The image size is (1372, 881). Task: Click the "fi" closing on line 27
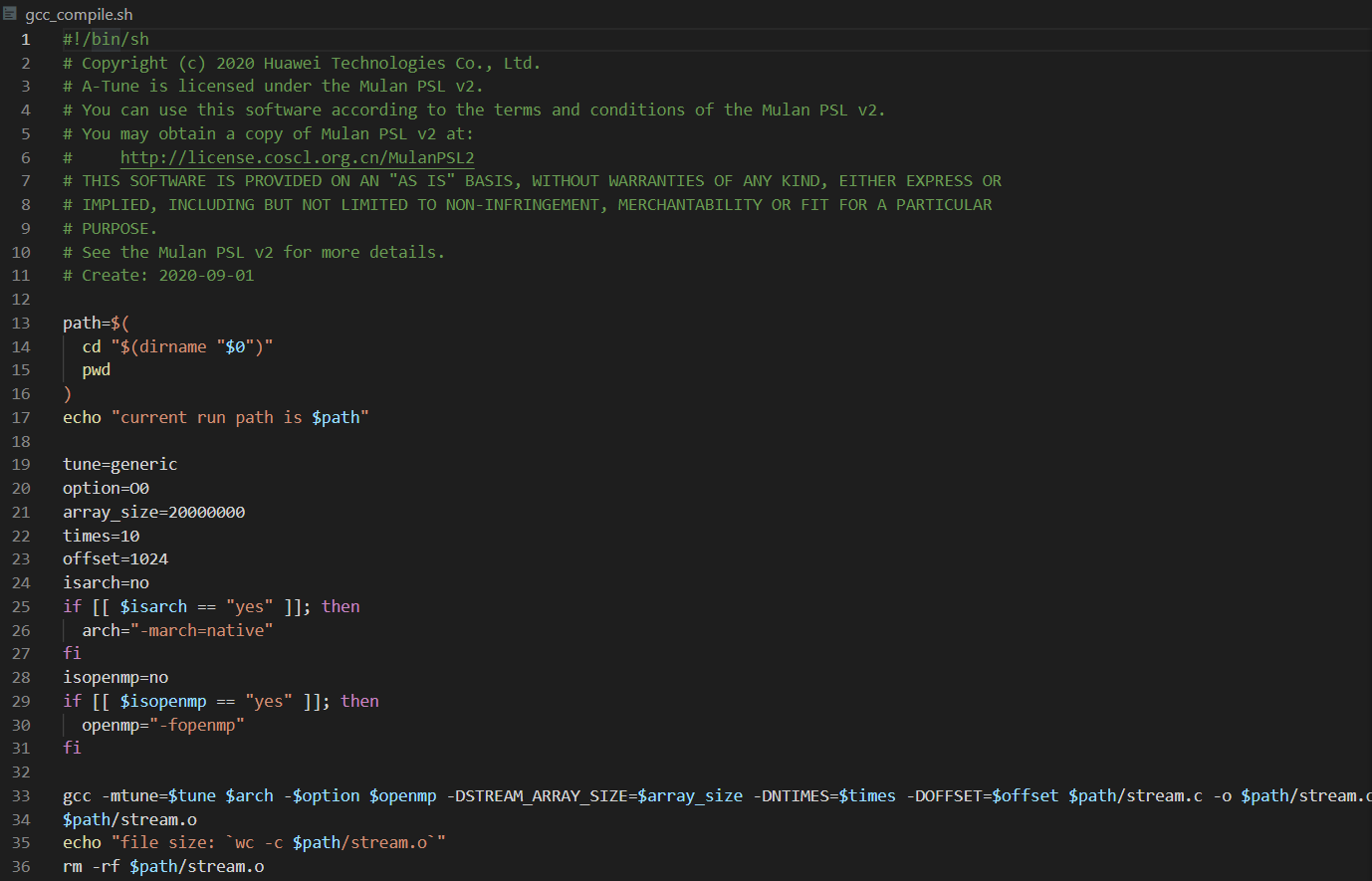[72, 654]
